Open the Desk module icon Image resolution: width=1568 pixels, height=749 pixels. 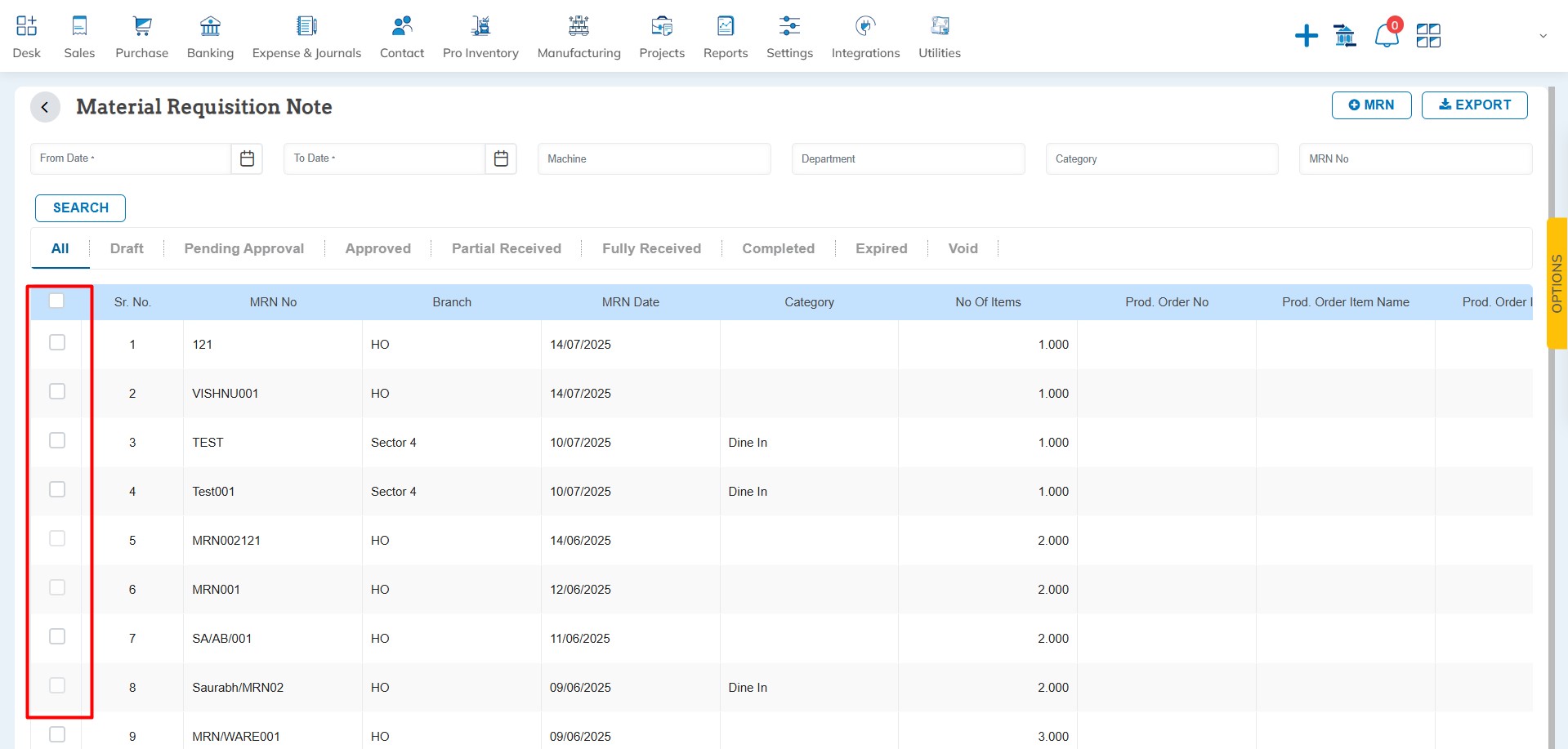point(26,26)
